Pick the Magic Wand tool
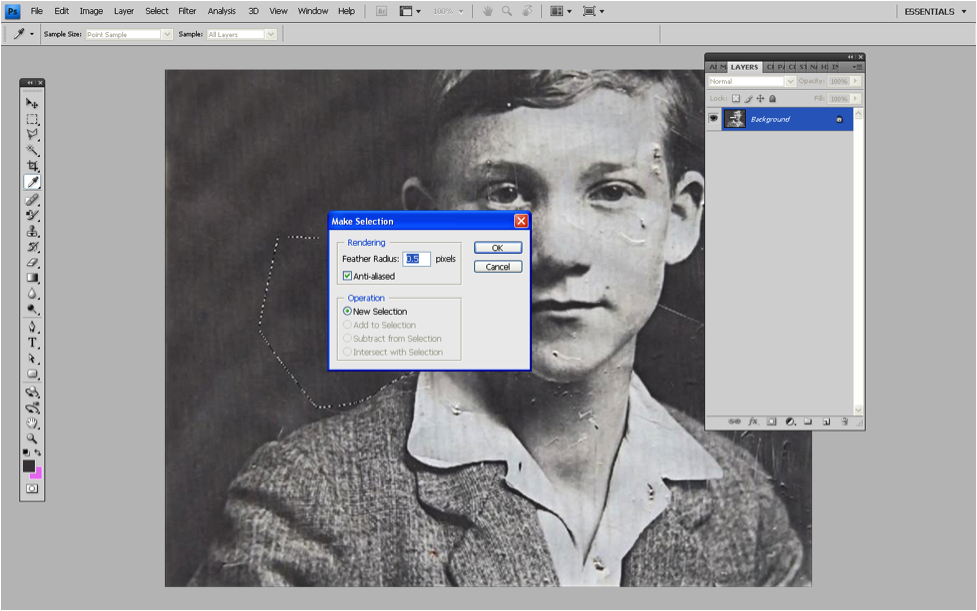This screenshot has height=611, width=977. coord(32,150)
